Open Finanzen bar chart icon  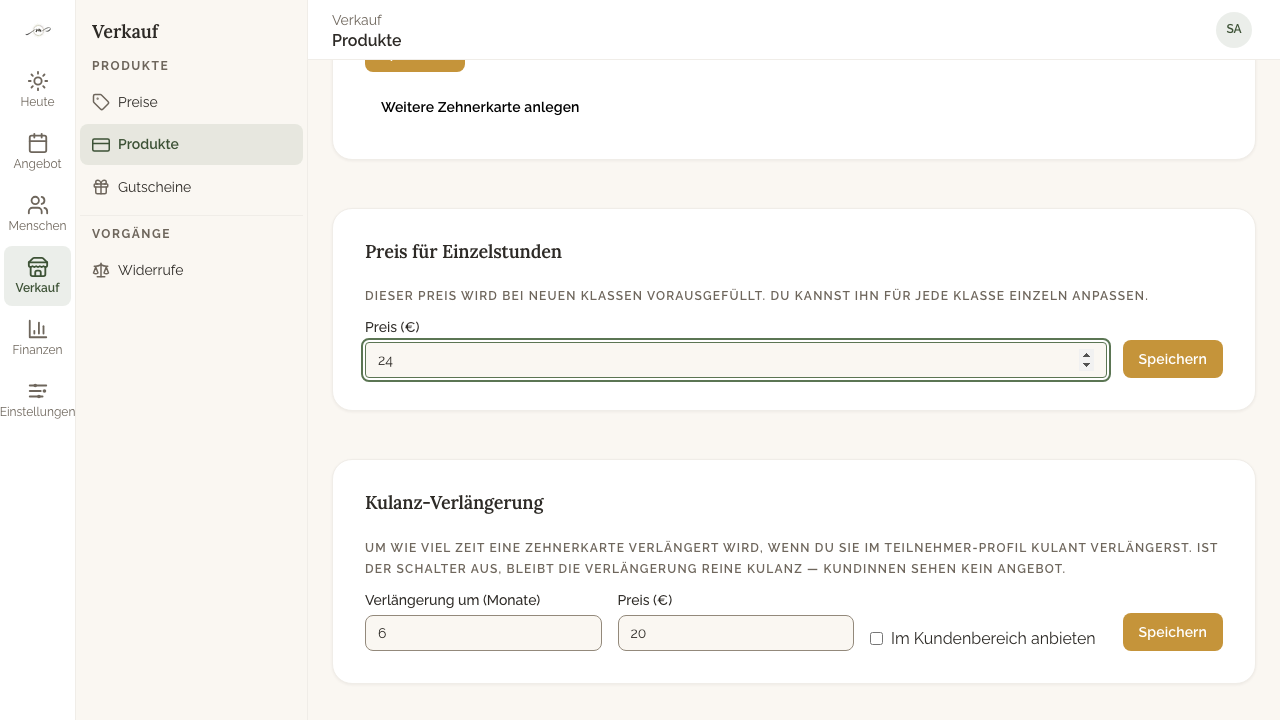click(37, 329)
